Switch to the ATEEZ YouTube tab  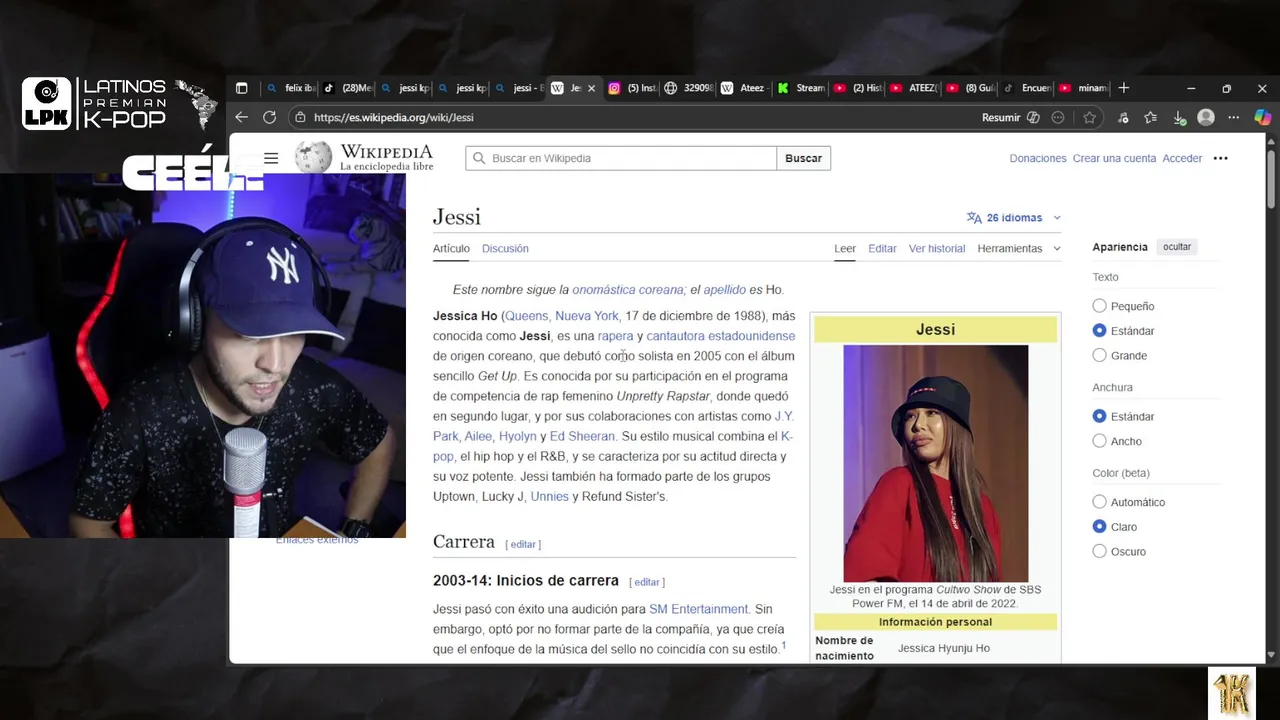pyautogui.click(x=912, y=88)
